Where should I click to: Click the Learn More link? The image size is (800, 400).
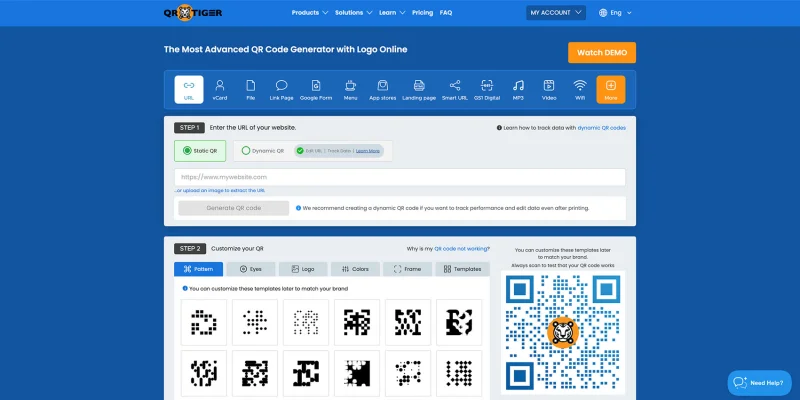click(x=368, y=151)
